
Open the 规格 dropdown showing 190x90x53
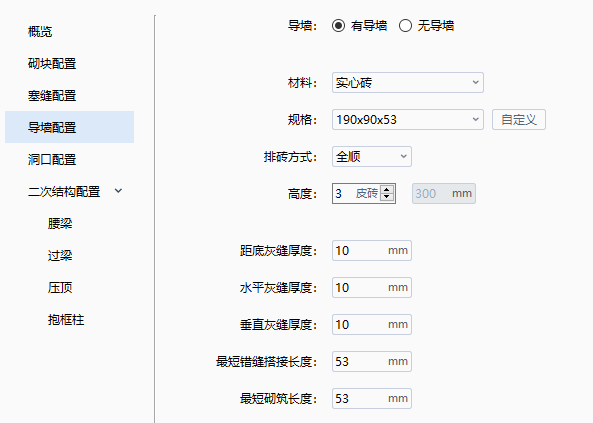coord(408,120)
